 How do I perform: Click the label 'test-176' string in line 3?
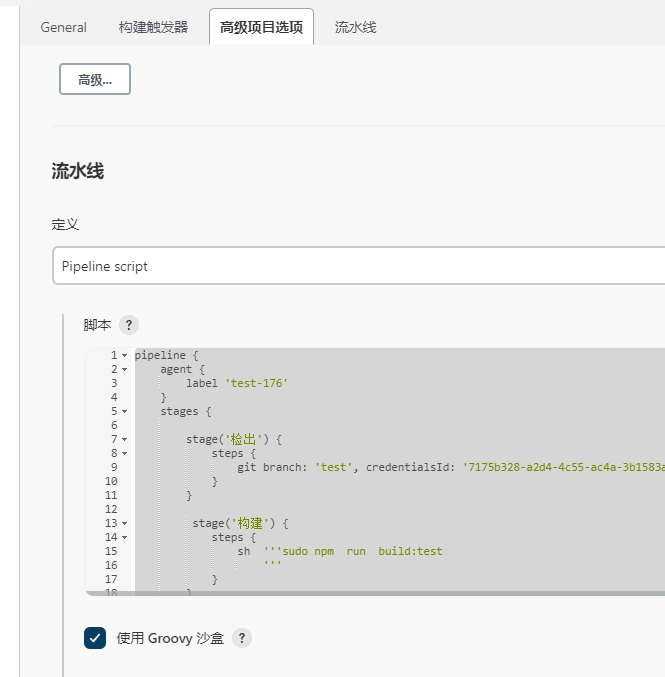pyautogui.click(x=256, y=383)
